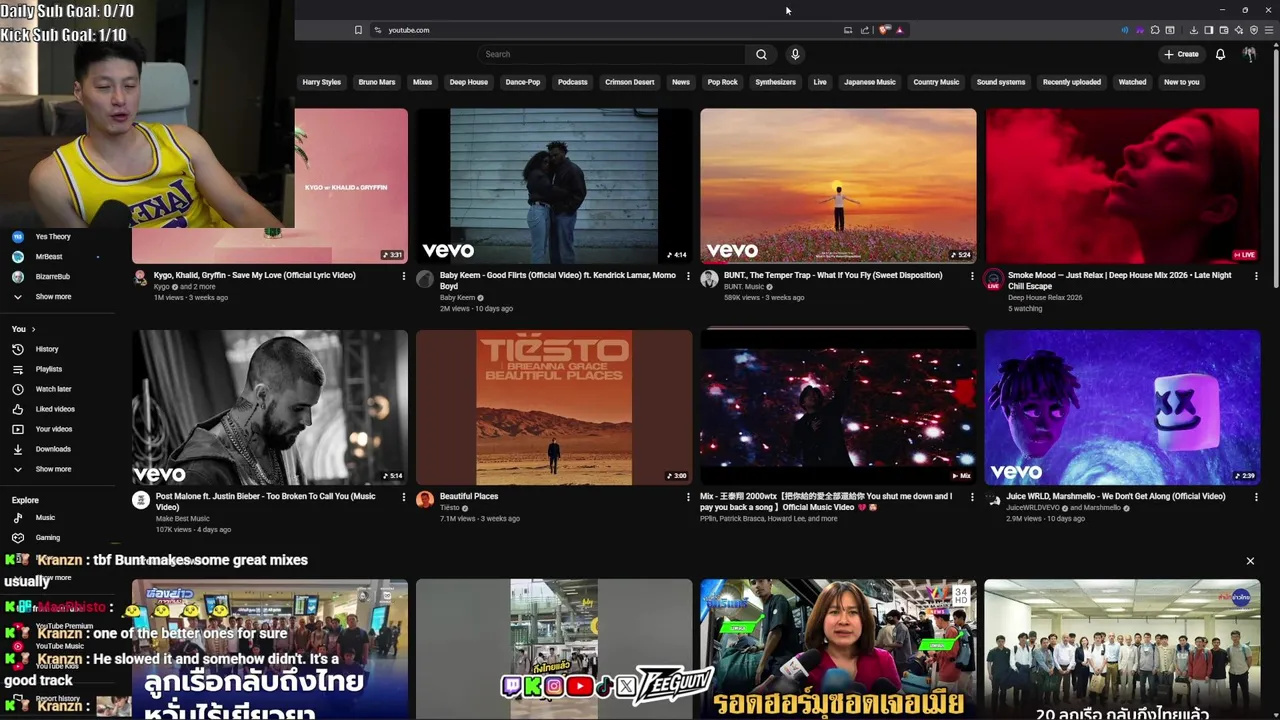The height and width of the screenshot is (720, 1280).
Task: Open Gaming under Explore
Action: (47, 538)
